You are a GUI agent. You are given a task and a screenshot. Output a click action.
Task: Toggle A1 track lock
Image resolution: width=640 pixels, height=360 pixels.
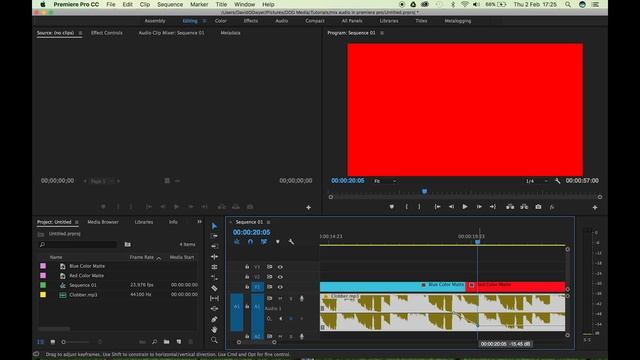pyautogui.click(x=247, y=306)
